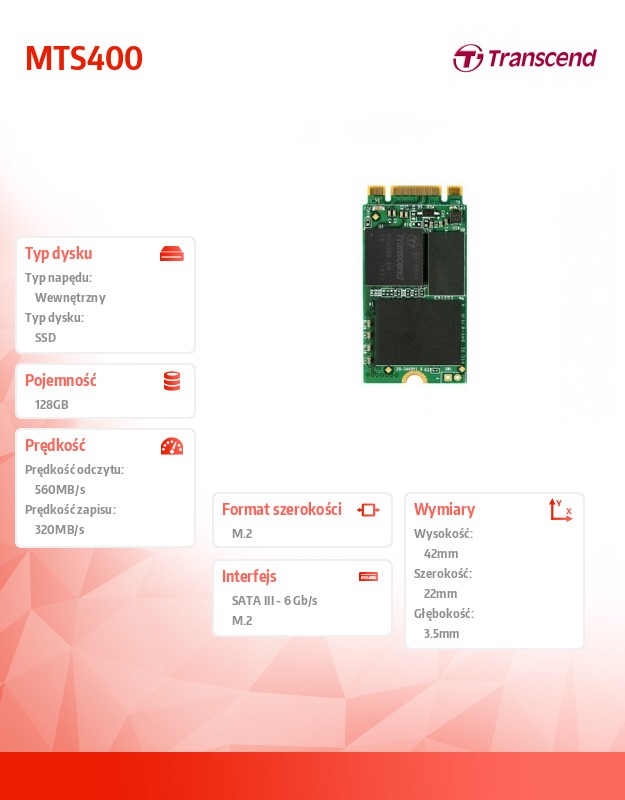Image resolution: width=625 pixels, height=800 pixels.
Task: Click the width icon beside Format szerokości
Action: tap(368, 510)
